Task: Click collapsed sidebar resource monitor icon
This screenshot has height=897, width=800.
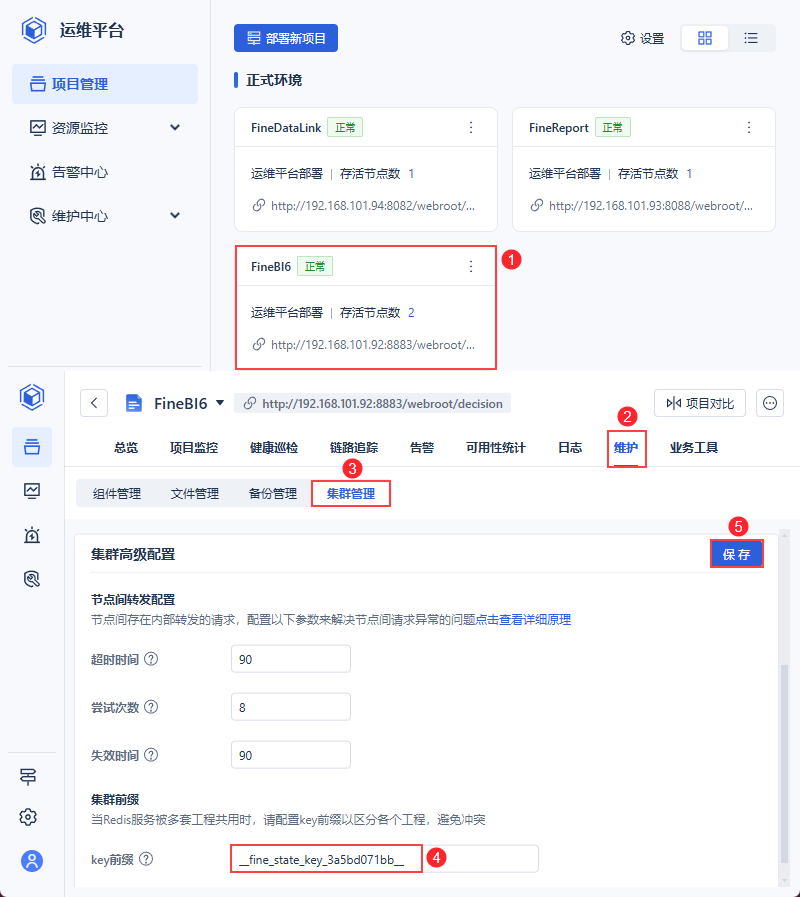Action: pos(32,490)
